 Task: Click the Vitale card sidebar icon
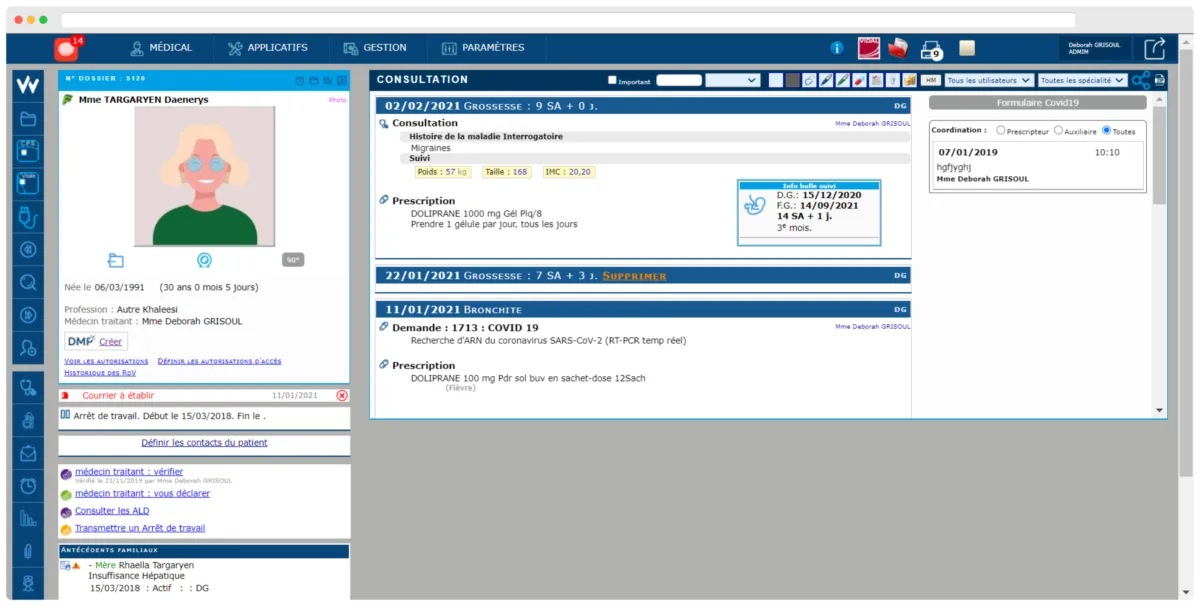tap(28, 182)
